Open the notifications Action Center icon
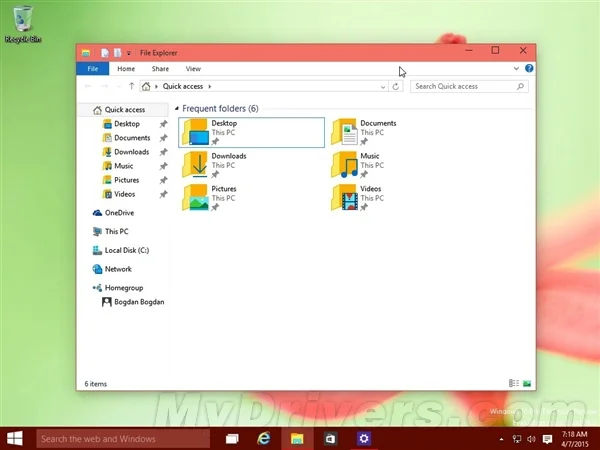 [x=548, y=439]
